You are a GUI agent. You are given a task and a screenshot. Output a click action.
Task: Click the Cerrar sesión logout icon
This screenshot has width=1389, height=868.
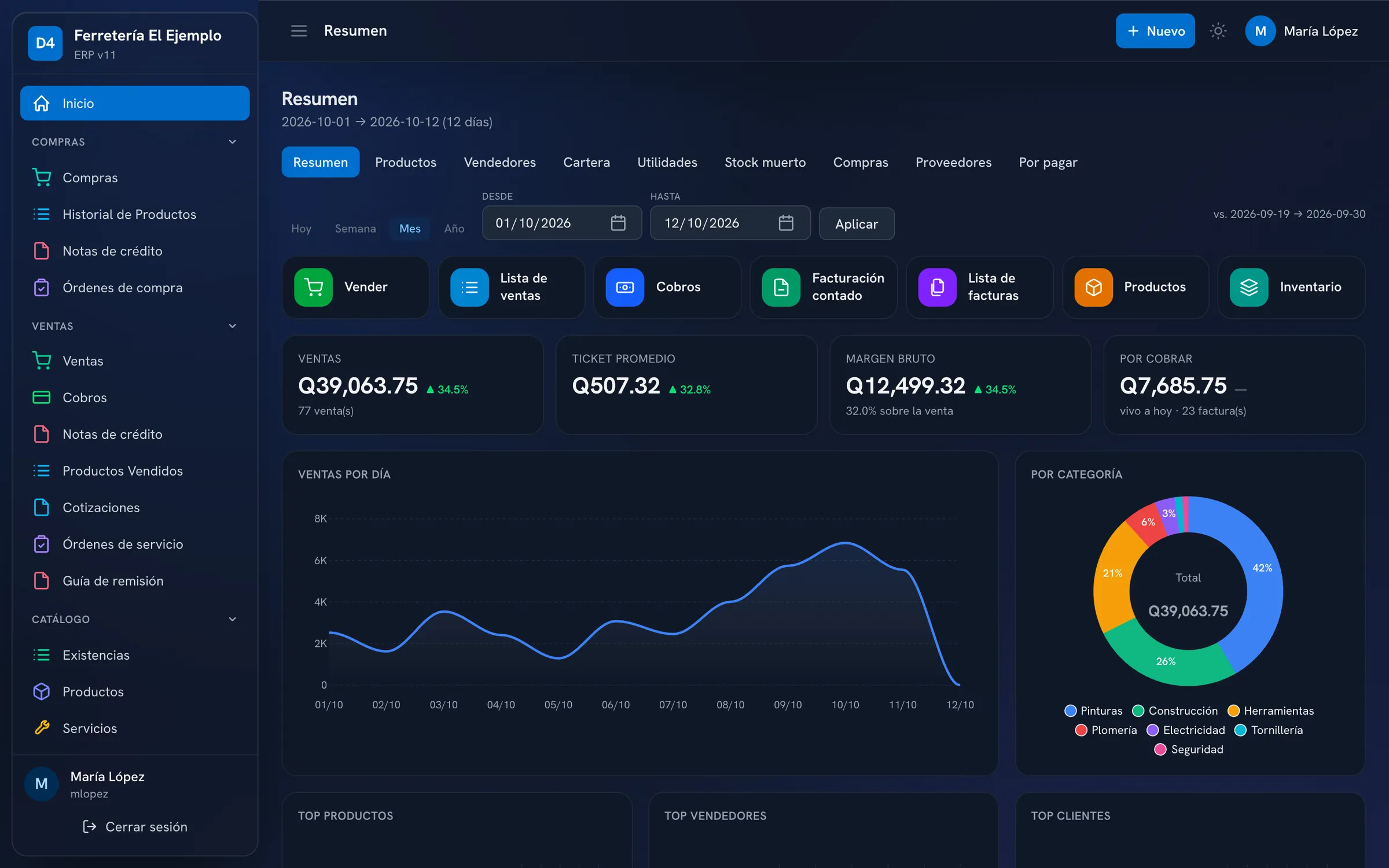[x=90, y=826]
